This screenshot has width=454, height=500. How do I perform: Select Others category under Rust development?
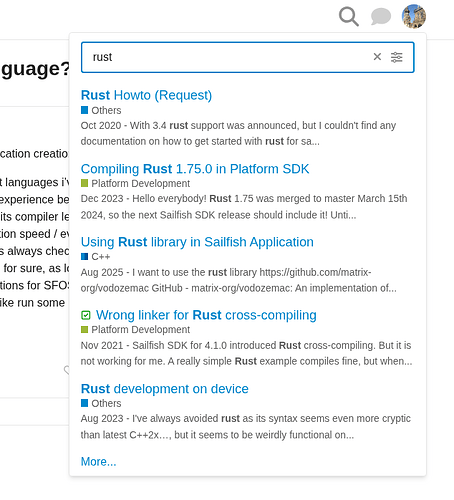(x=101, y=403)
